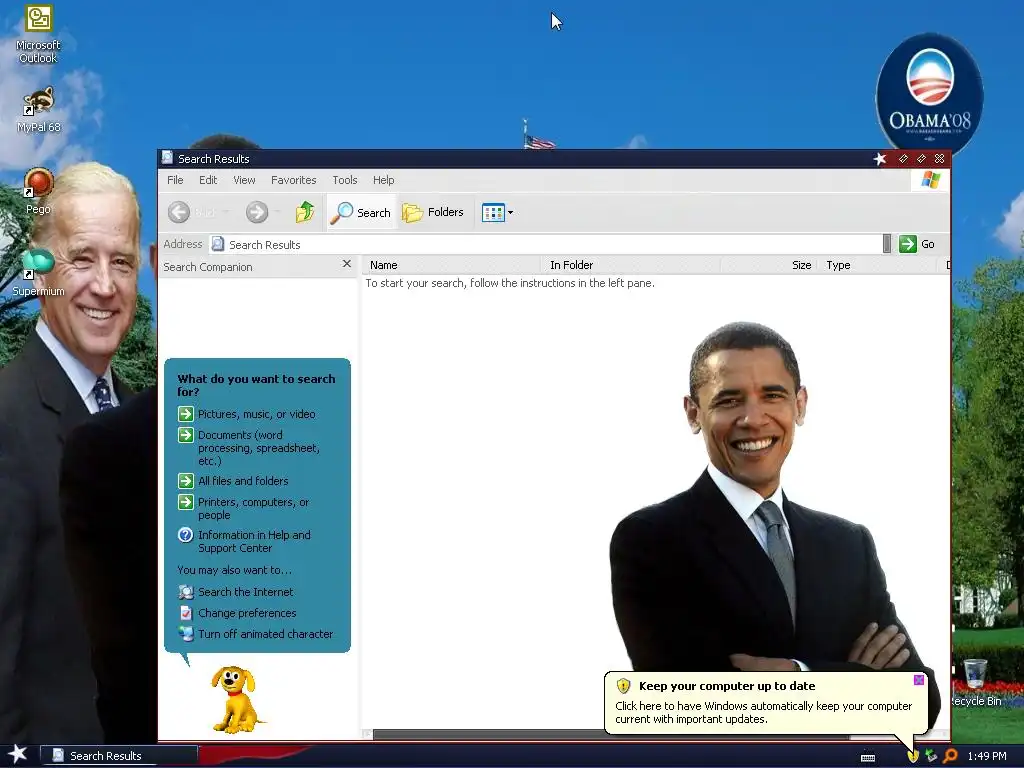
Task: Close the Search Companion pane
Action: tap(347, 264)
